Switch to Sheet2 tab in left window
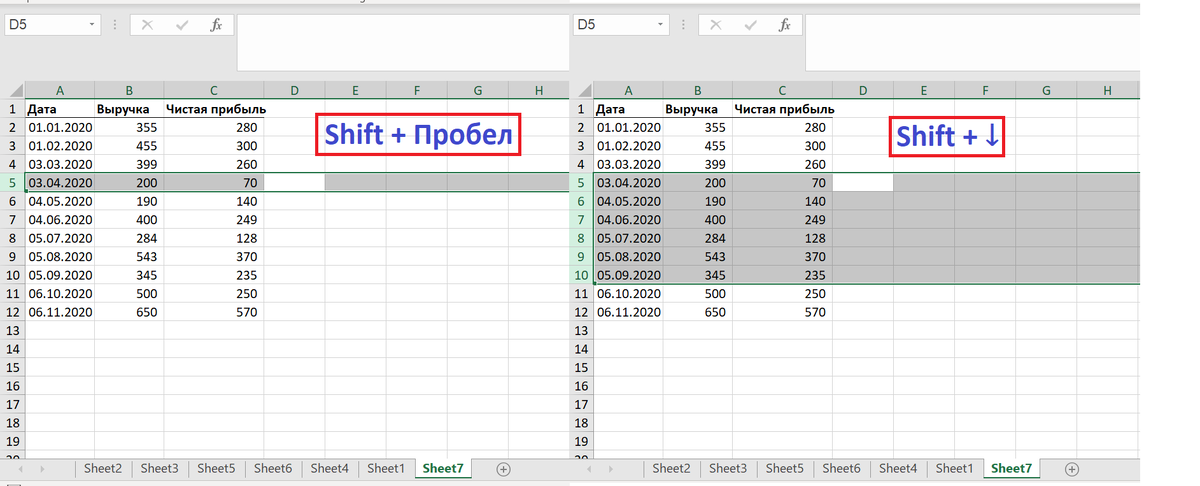 tap(103, 468)
